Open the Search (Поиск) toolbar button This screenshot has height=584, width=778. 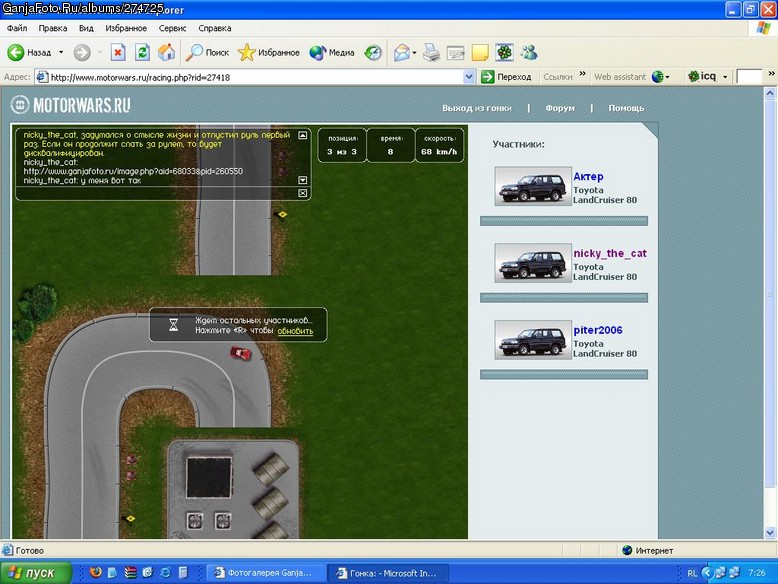(207, 52)
